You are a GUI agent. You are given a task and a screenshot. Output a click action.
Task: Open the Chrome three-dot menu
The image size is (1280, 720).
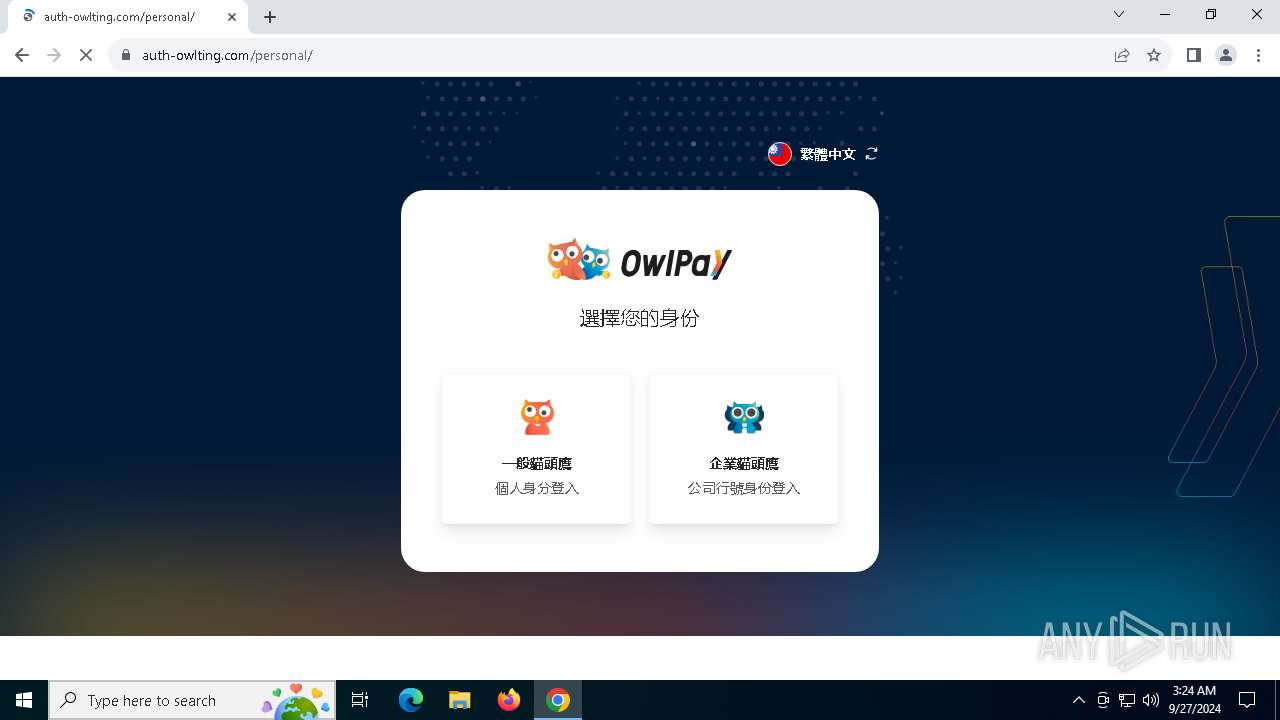(x=1258, y=55)
